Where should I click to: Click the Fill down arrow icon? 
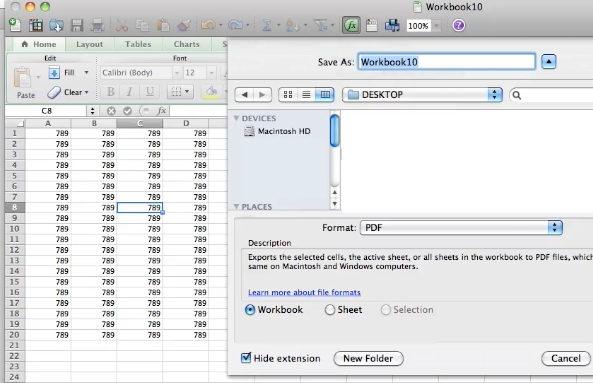tap(54, 72)
